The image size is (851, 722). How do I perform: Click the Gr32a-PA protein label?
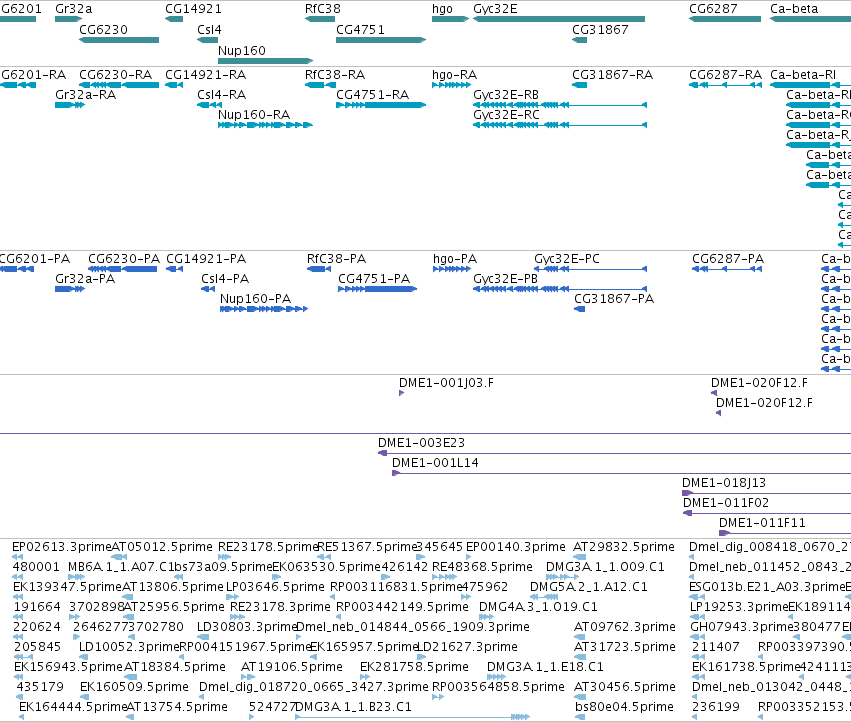tap(85, 279)
